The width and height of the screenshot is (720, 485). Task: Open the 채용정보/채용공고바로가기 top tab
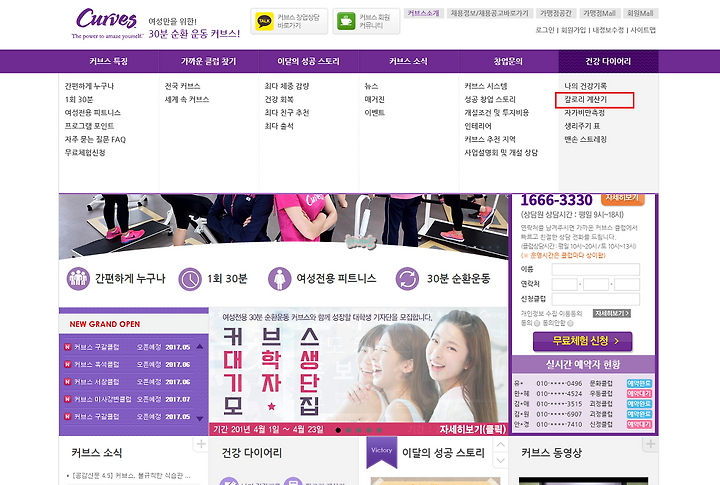[x=489, y=13]
